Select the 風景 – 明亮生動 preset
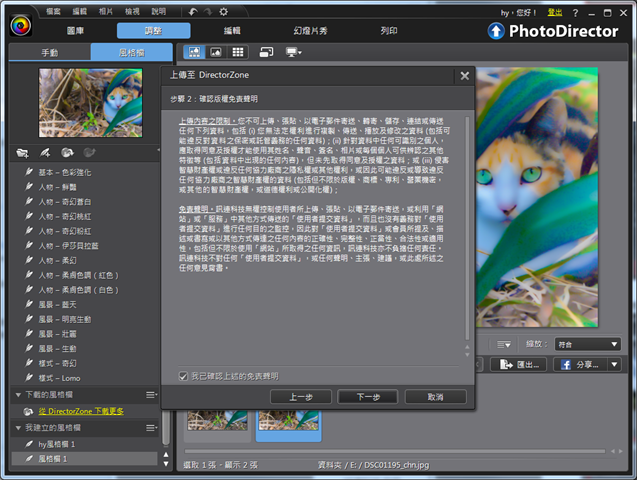The height and width of the screenshot is (480, 637). coord(65,319)
